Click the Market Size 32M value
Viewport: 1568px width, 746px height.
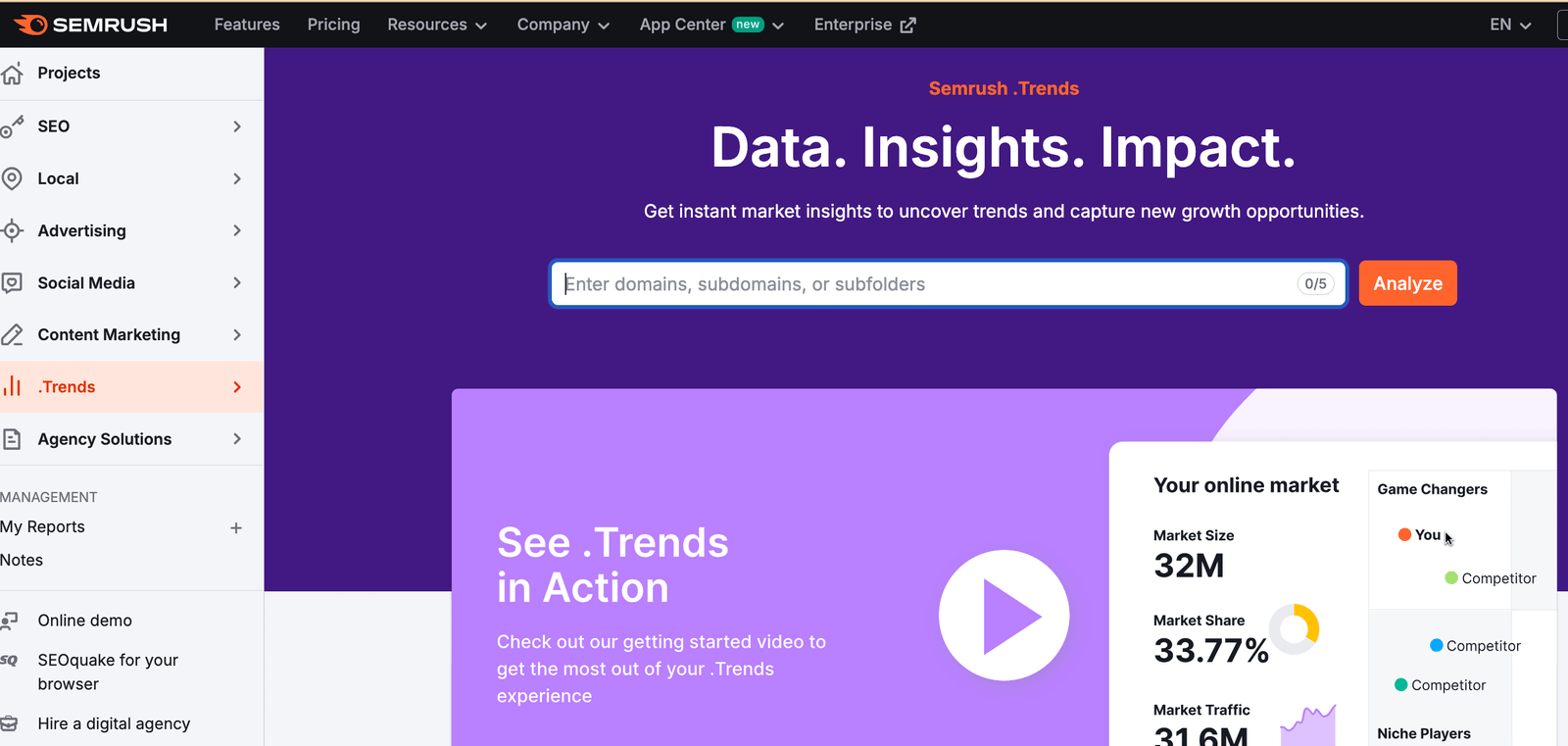[x=1189, y=566]
